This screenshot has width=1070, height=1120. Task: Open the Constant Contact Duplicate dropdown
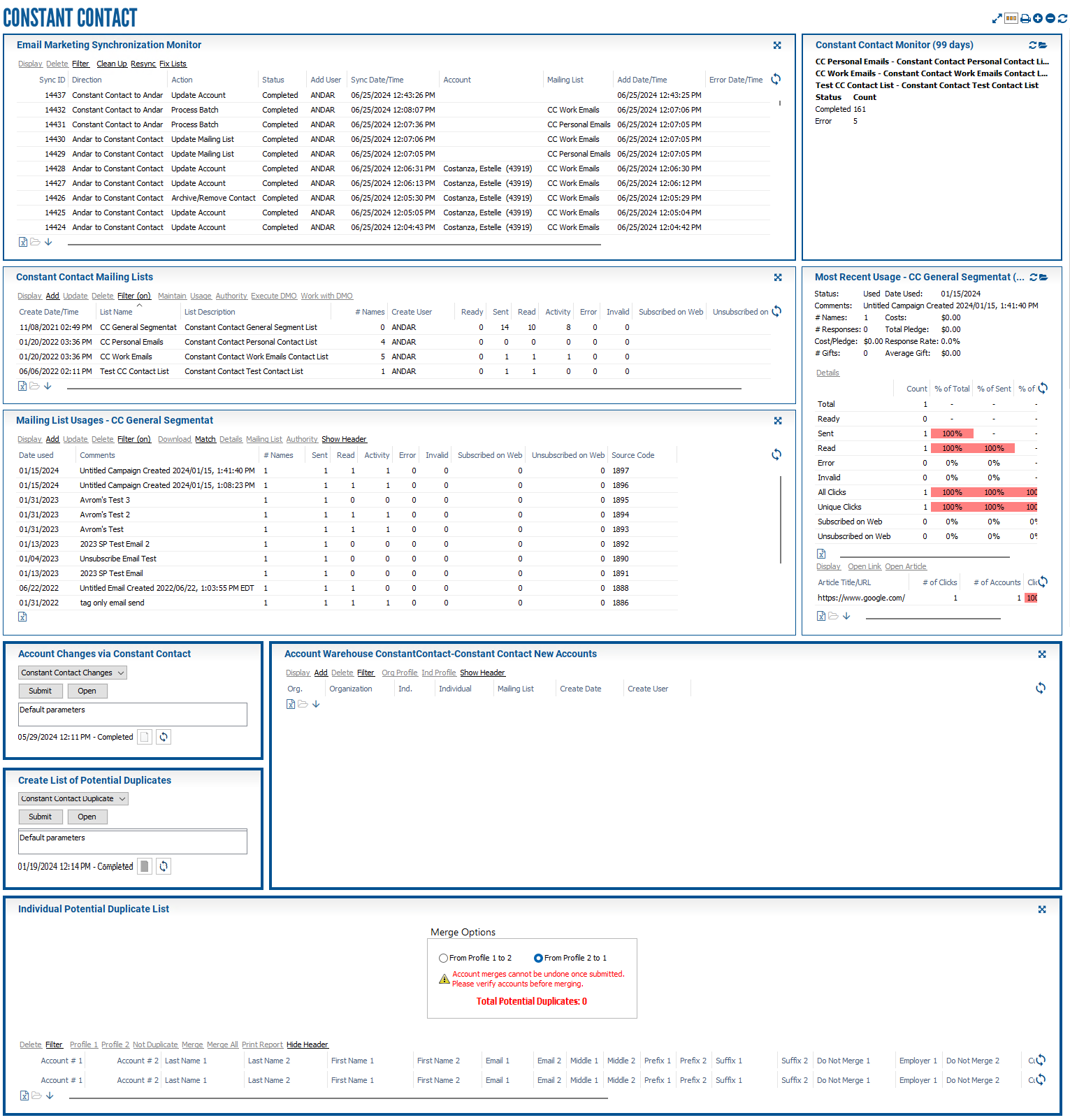(x=73, y=798)
